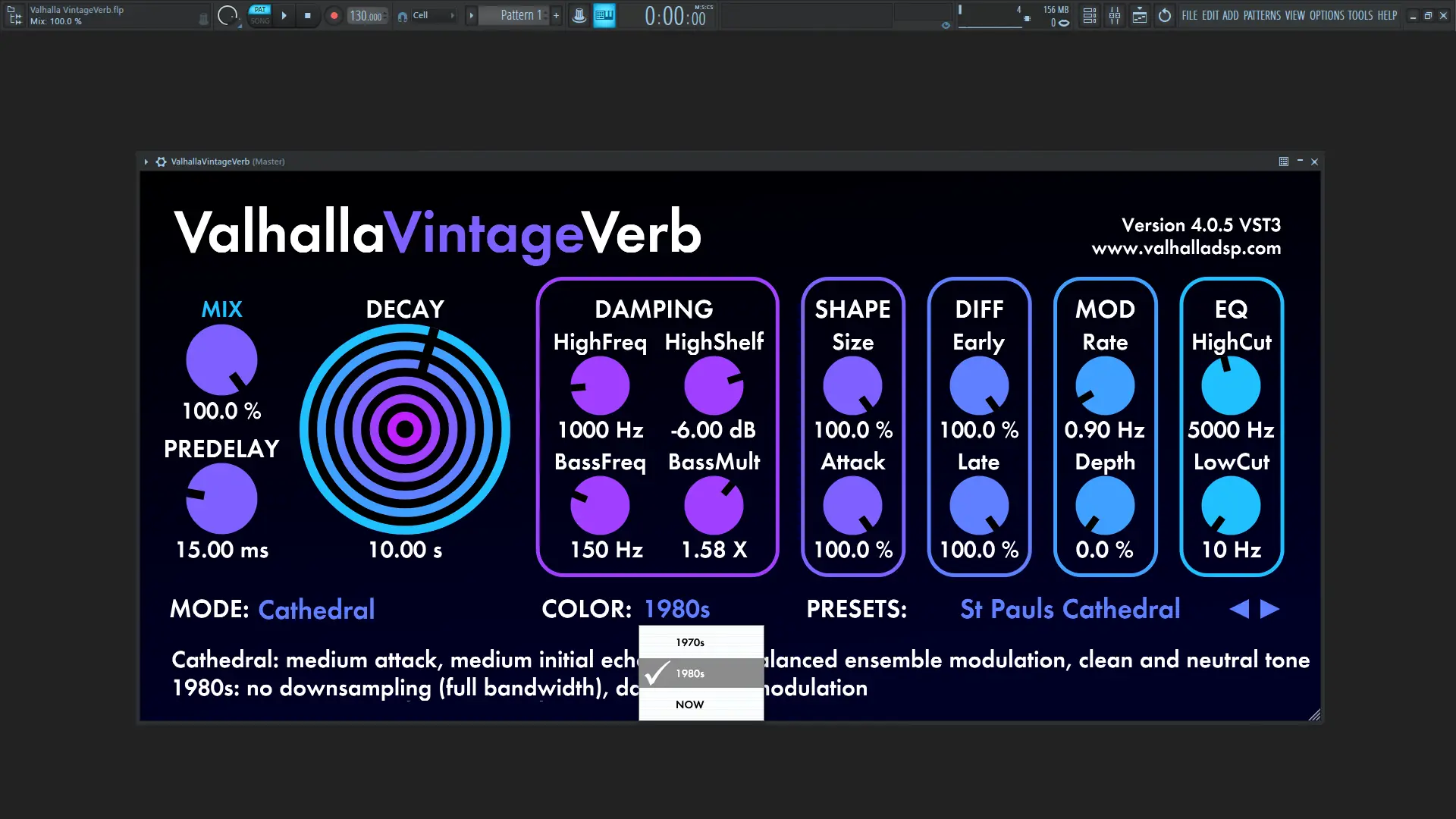Click the tempo display showing 130.000
Image resolution: width=1456 pixels, height=819 pixels.
tap(367, 15)
